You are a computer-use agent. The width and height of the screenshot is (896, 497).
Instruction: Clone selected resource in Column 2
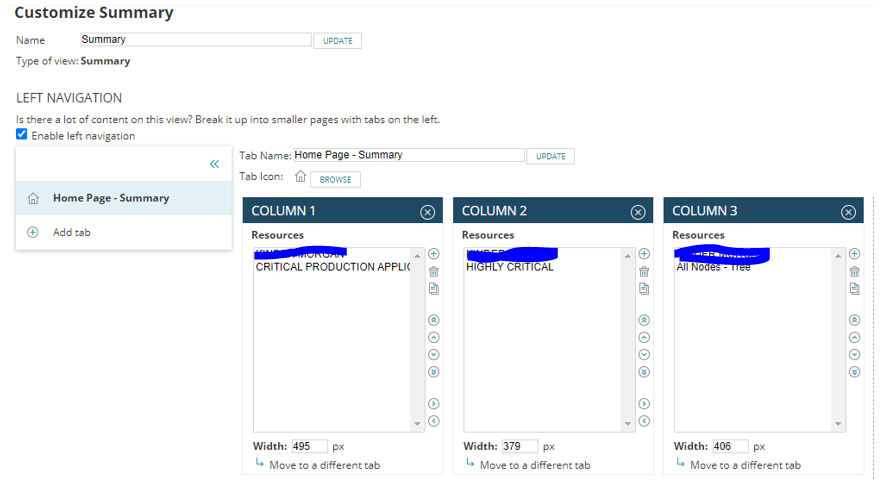644,288
